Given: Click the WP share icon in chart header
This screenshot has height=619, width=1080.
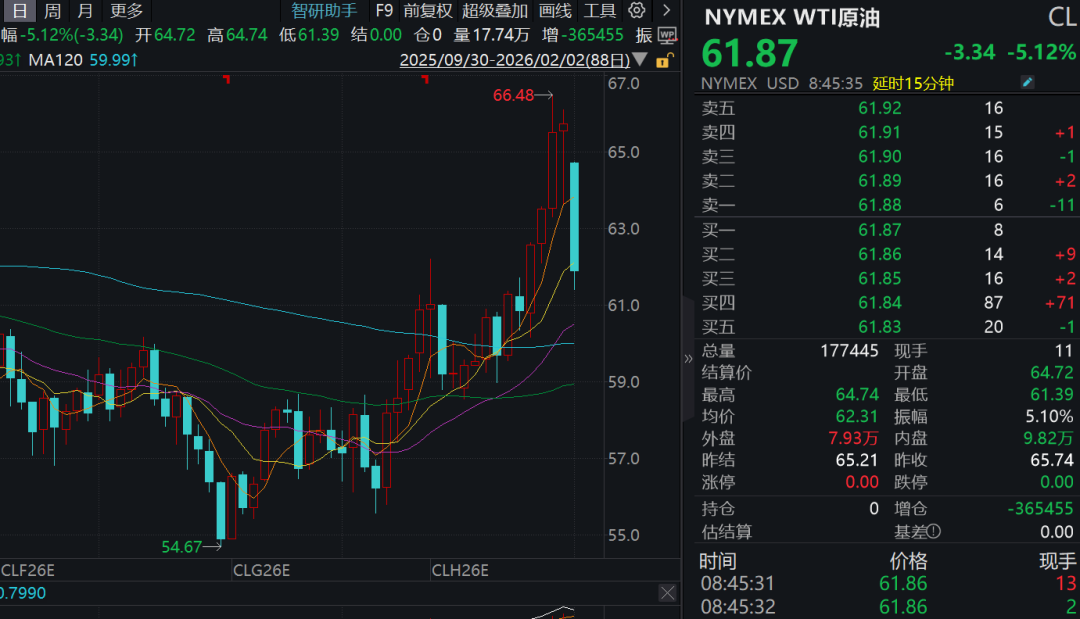Looking at the screenshot, I should (x=667, y=35).
